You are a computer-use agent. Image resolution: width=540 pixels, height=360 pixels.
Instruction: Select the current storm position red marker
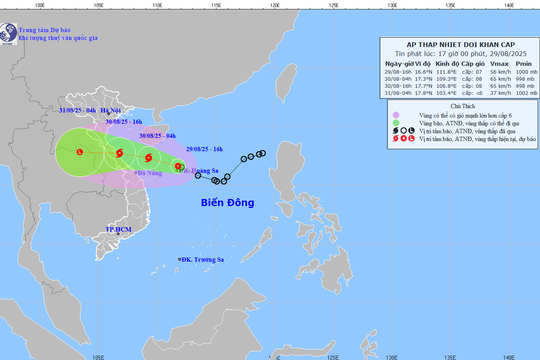pos(178,166)
